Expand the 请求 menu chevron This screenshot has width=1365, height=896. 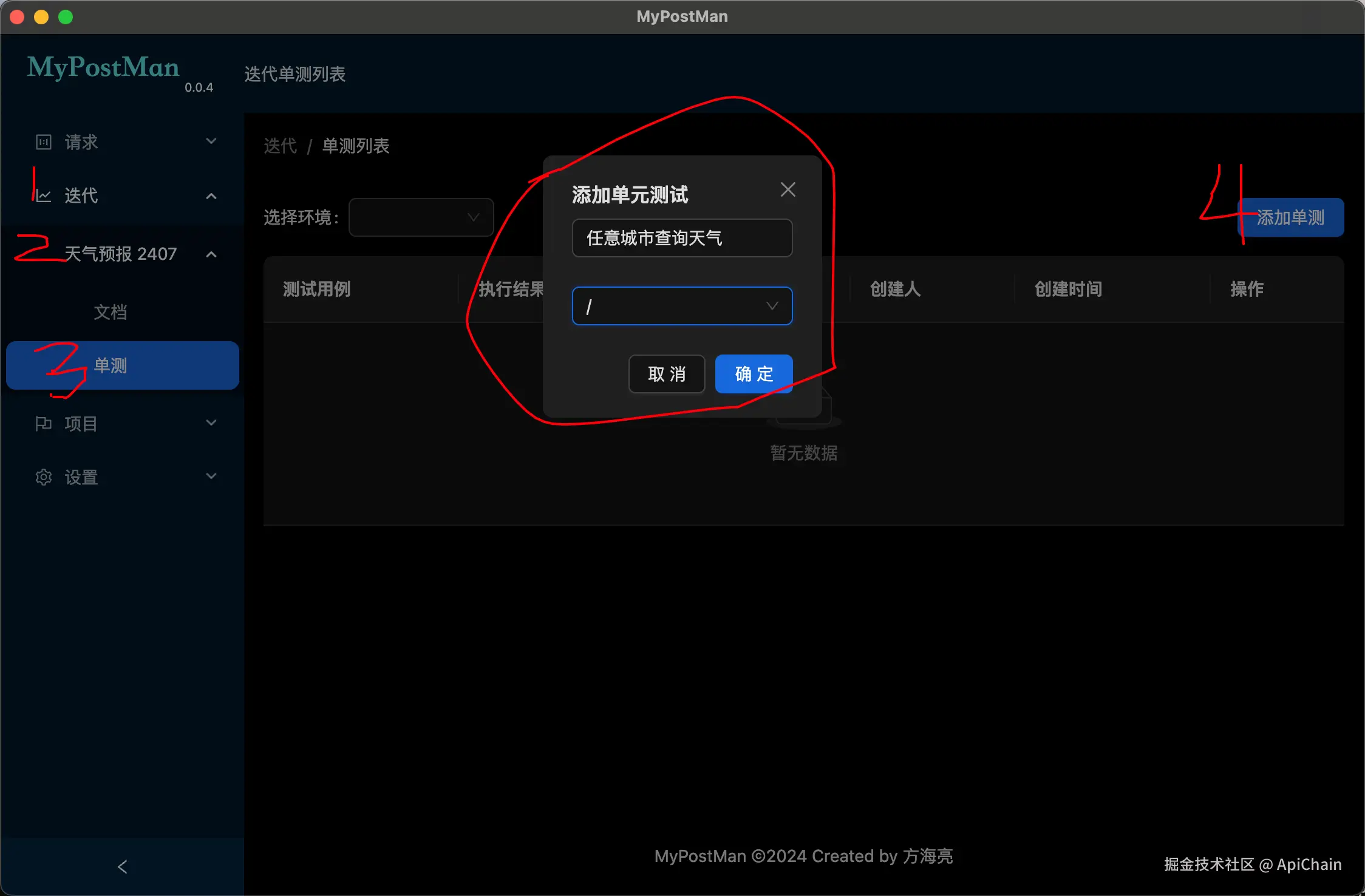coord(211,141)
